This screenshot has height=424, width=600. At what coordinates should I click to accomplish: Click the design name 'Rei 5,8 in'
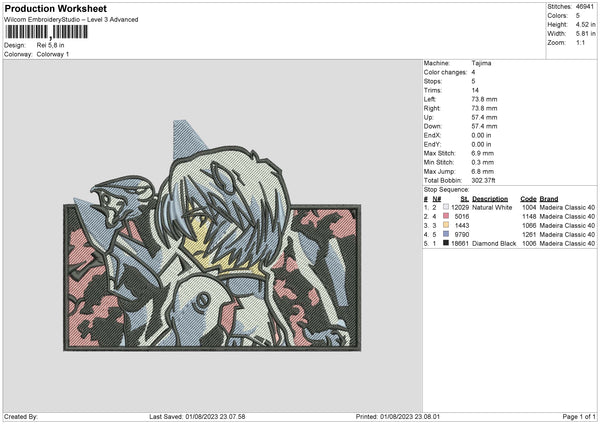pyautogui.click(x=51, y=45)
